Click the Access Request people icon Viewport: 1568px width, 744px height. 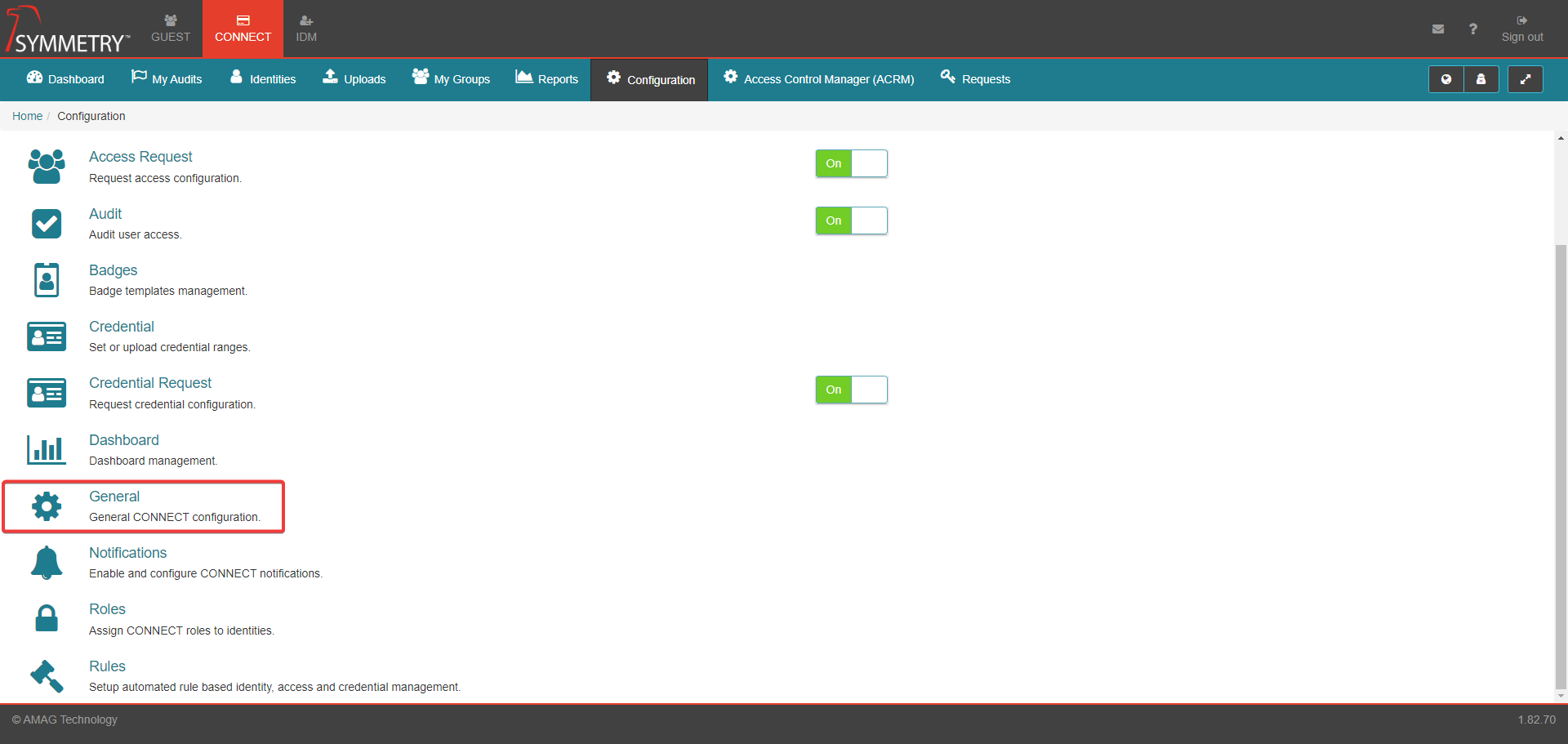click(47, 167)
